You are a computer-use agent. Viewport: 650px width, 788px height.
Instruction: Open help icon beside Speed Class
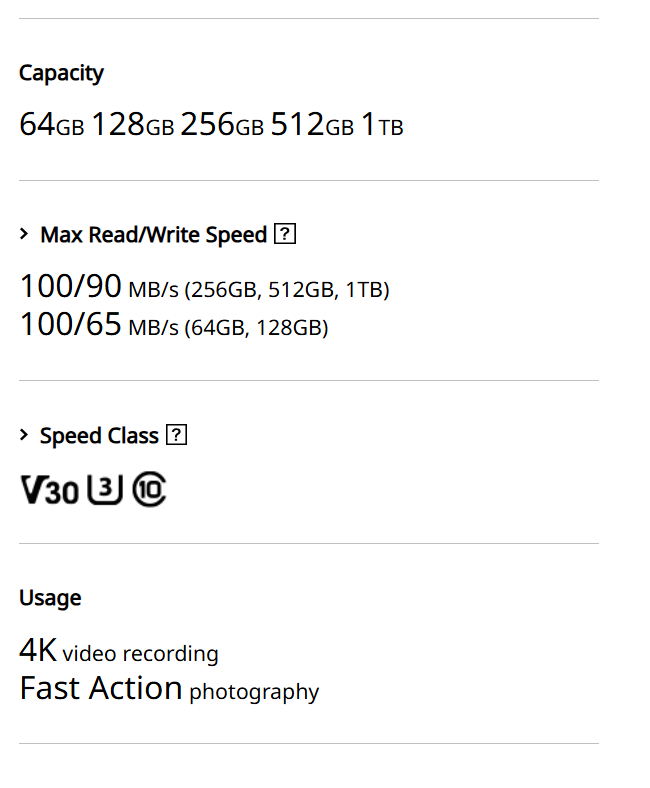[x=177, y=436]
